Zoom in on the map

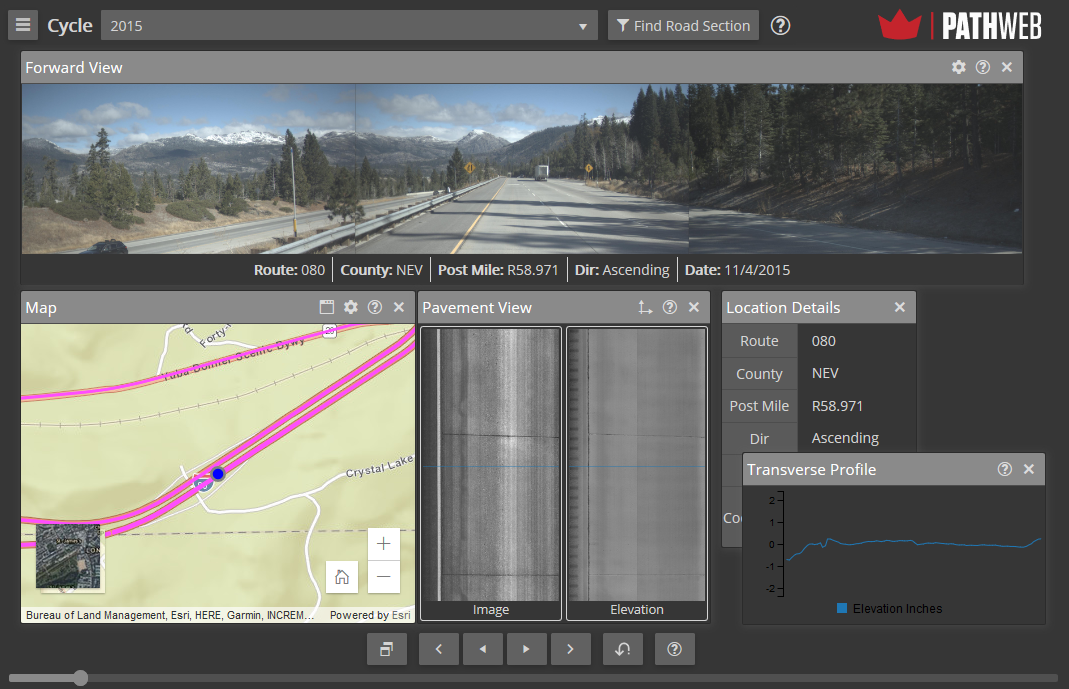coord(383,544)
